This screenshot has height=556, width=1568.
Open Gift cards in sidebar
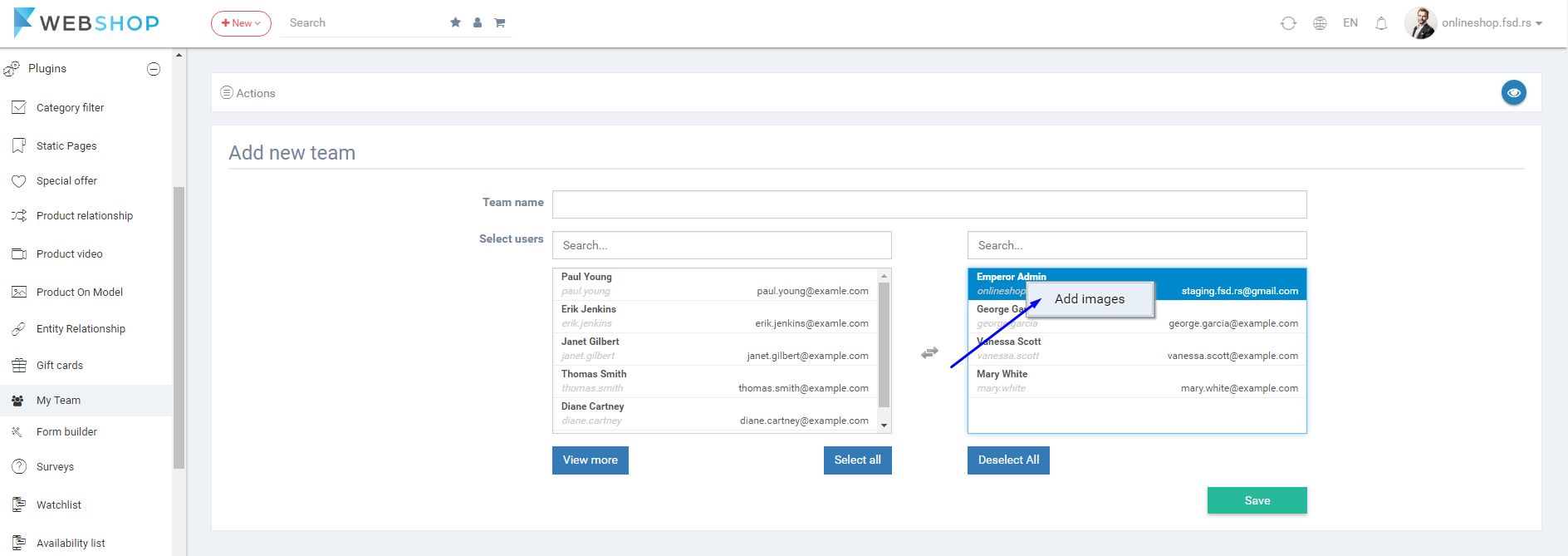click(x=60, y=366)
